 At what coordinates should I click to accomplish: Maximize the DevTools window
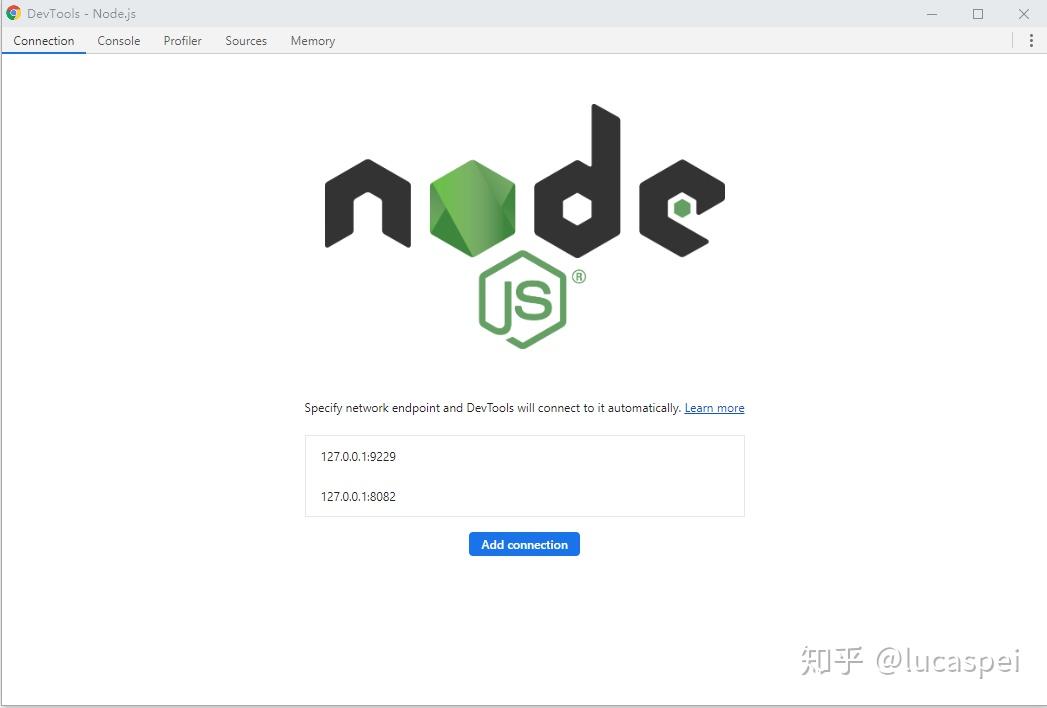point(978,13)
